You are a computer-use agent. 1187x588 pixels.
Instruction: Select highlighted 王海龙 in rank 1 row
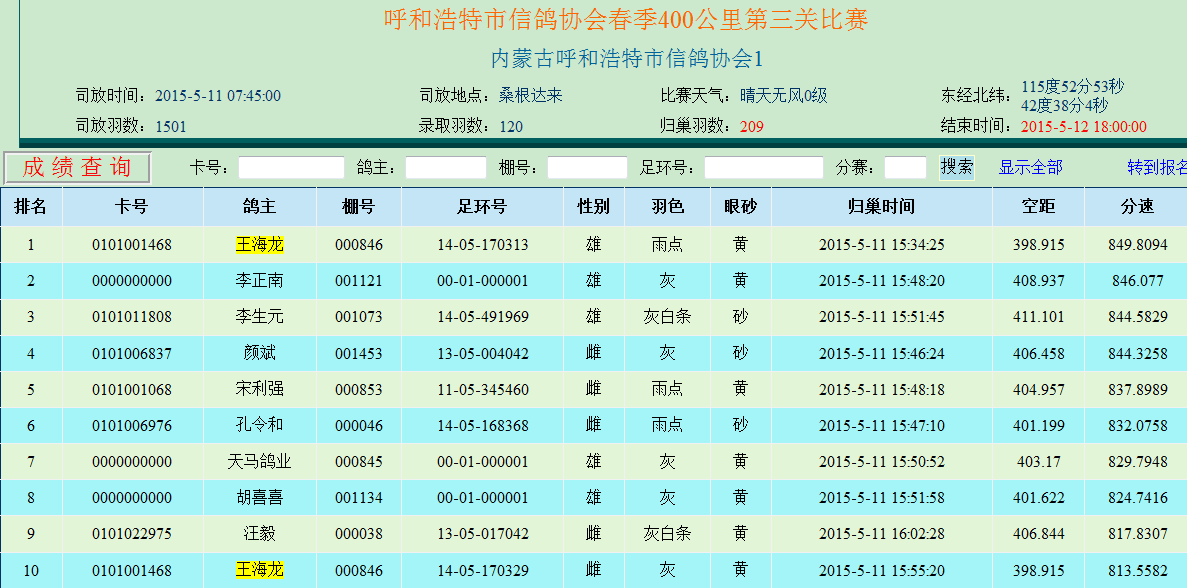tap(259, 244)
